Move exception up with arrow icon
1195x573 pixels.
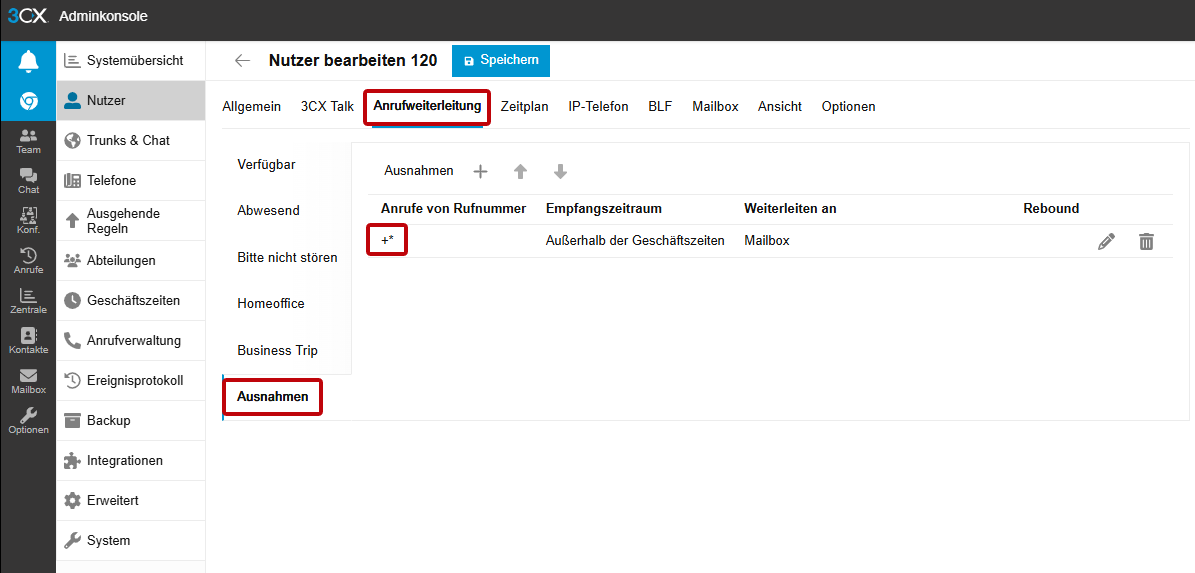tap(520, 171)
